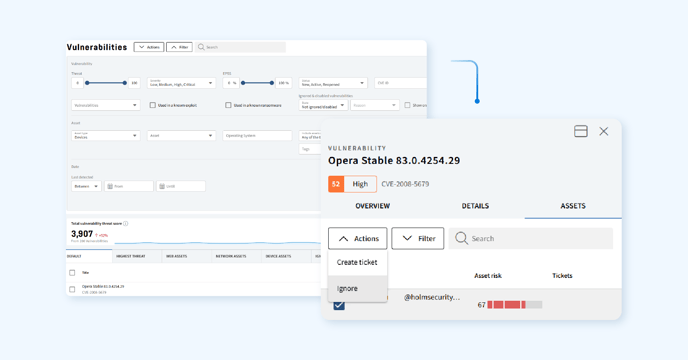The width and height of the screenshot is (688, 360).
Task: Click the CVE-2008-5679 identifier in popup
Action: click(x=405, y=184)
